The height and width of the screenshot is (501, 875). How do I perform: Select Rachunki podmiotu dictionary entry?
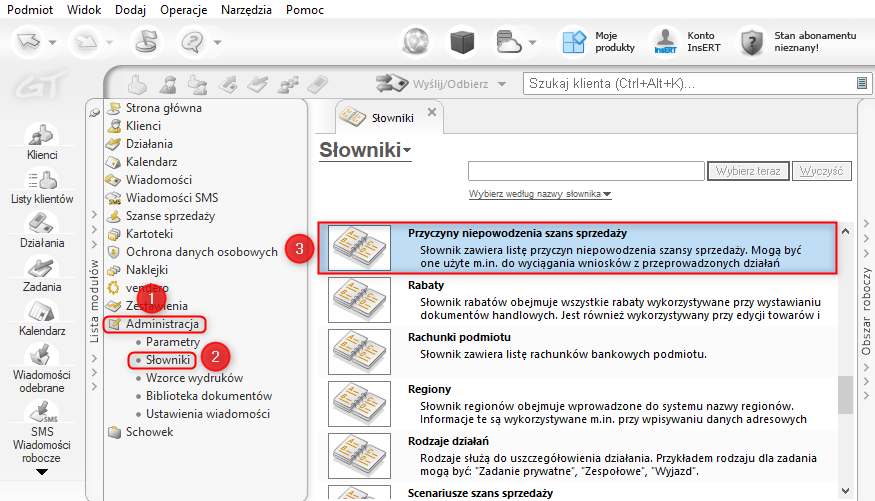[578, 352]
